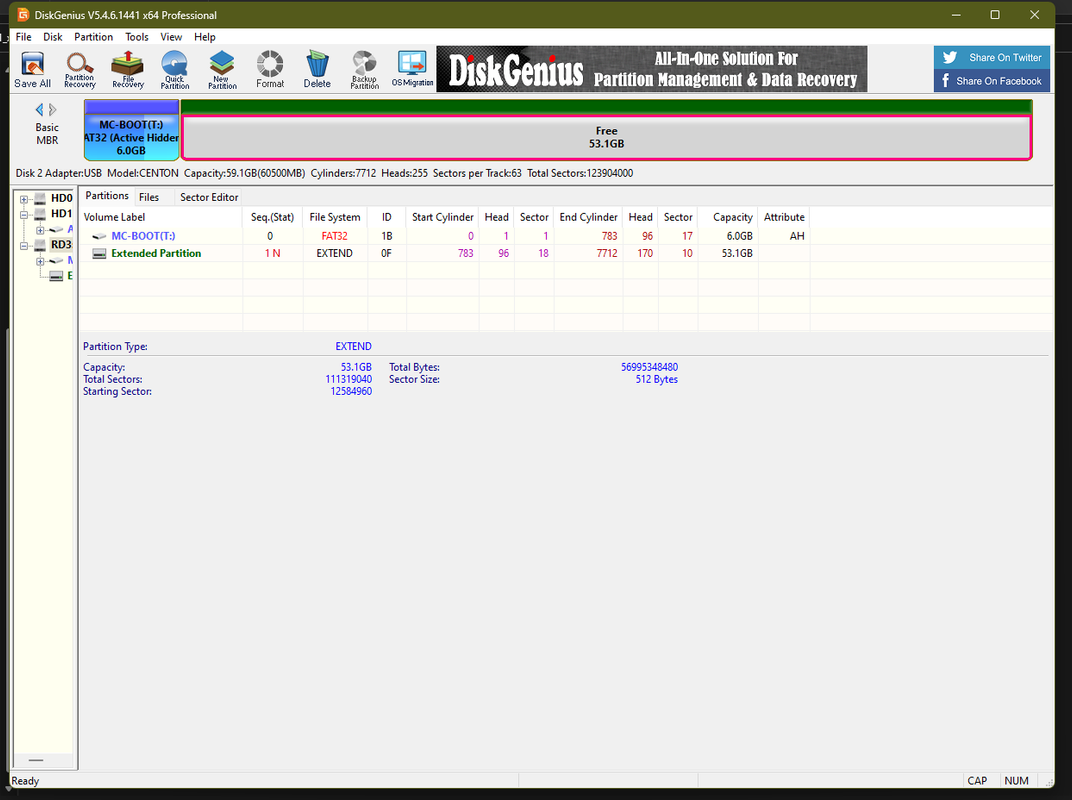
Task: Open the Disk menu
Action: pos(53,37)
